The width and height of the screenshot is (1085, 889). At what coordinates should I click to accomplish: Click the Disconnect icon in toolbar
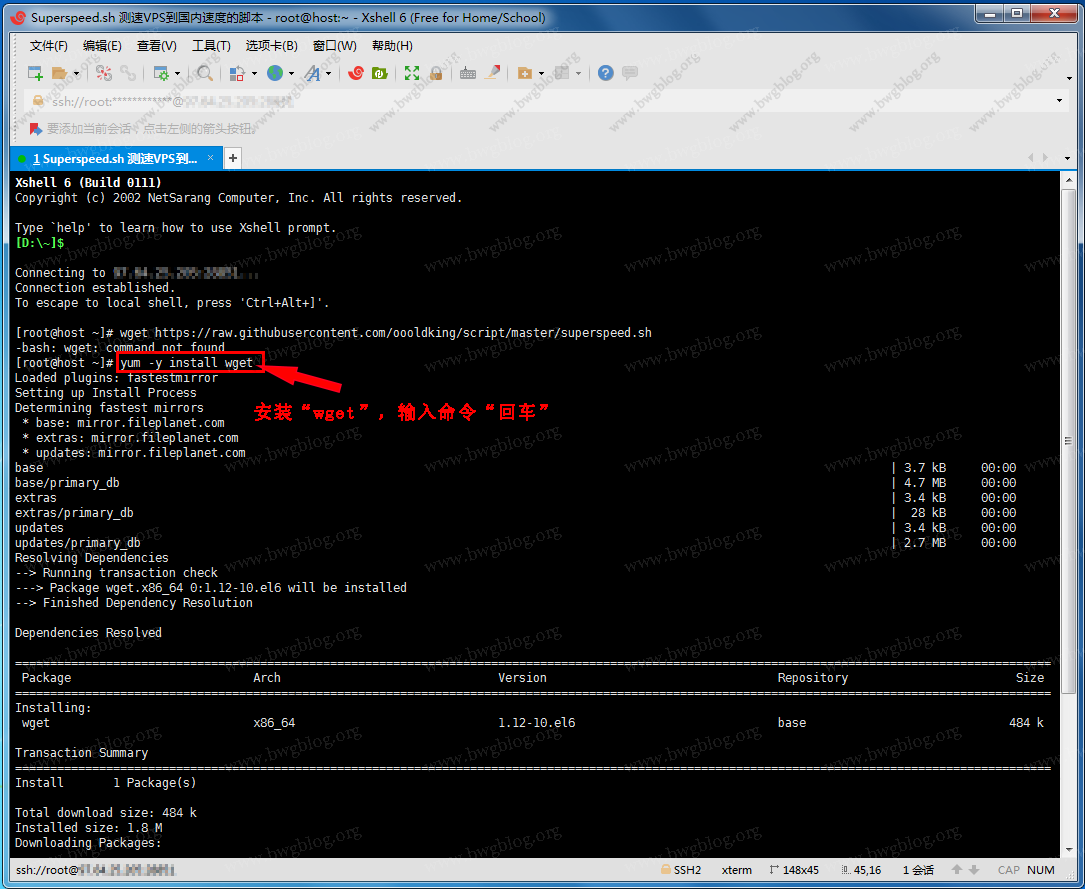click(x=104, y=73)
